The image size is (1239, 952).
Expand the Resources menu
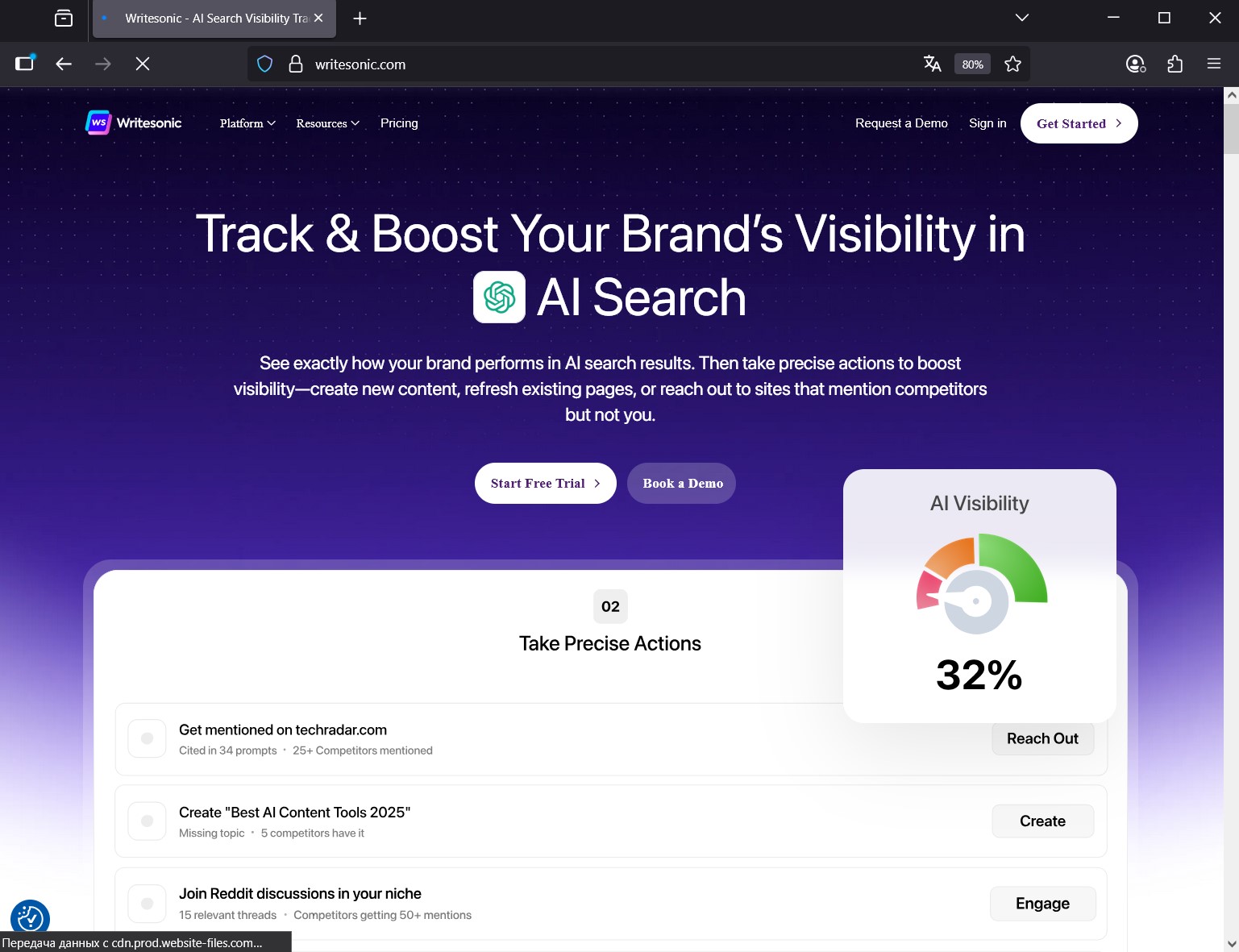pos(327,123)
